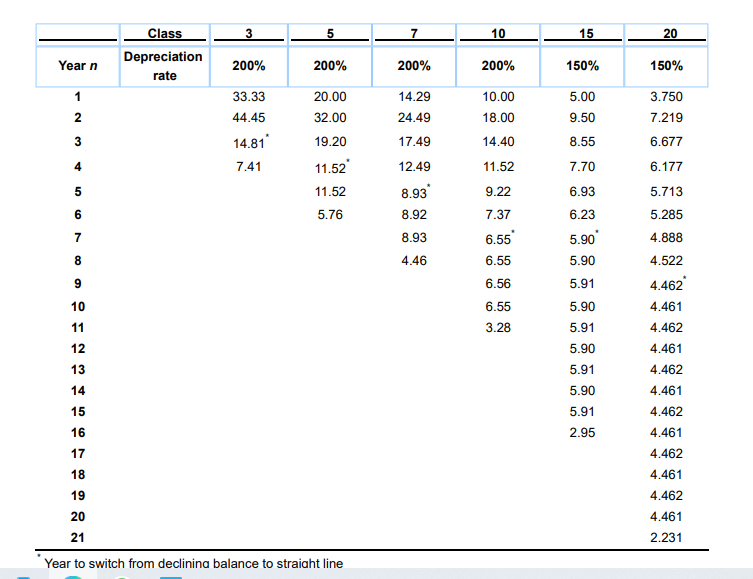Click the 14.81 switch-year value
The height and width of the screenshot is (579, 753).
click(x=250, y=142)
